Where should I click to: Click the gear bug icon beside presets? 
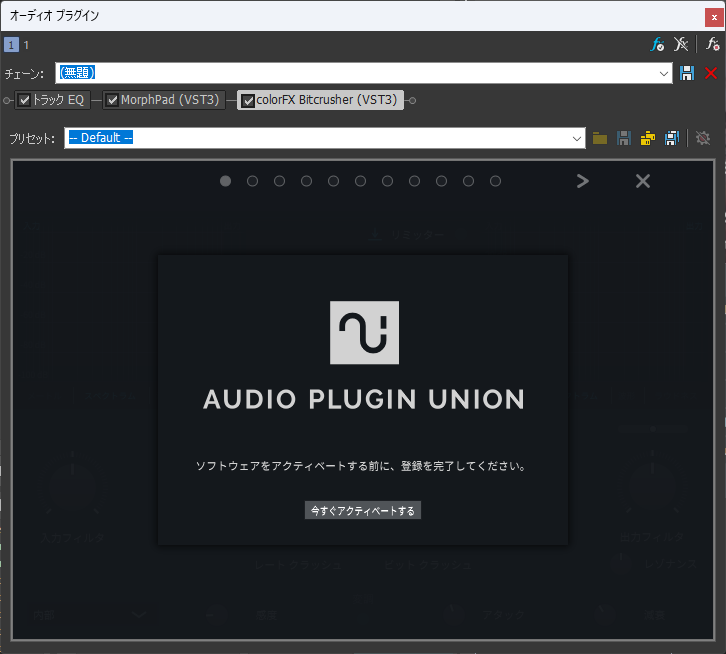pyautogui.click(x=703, y=138)
